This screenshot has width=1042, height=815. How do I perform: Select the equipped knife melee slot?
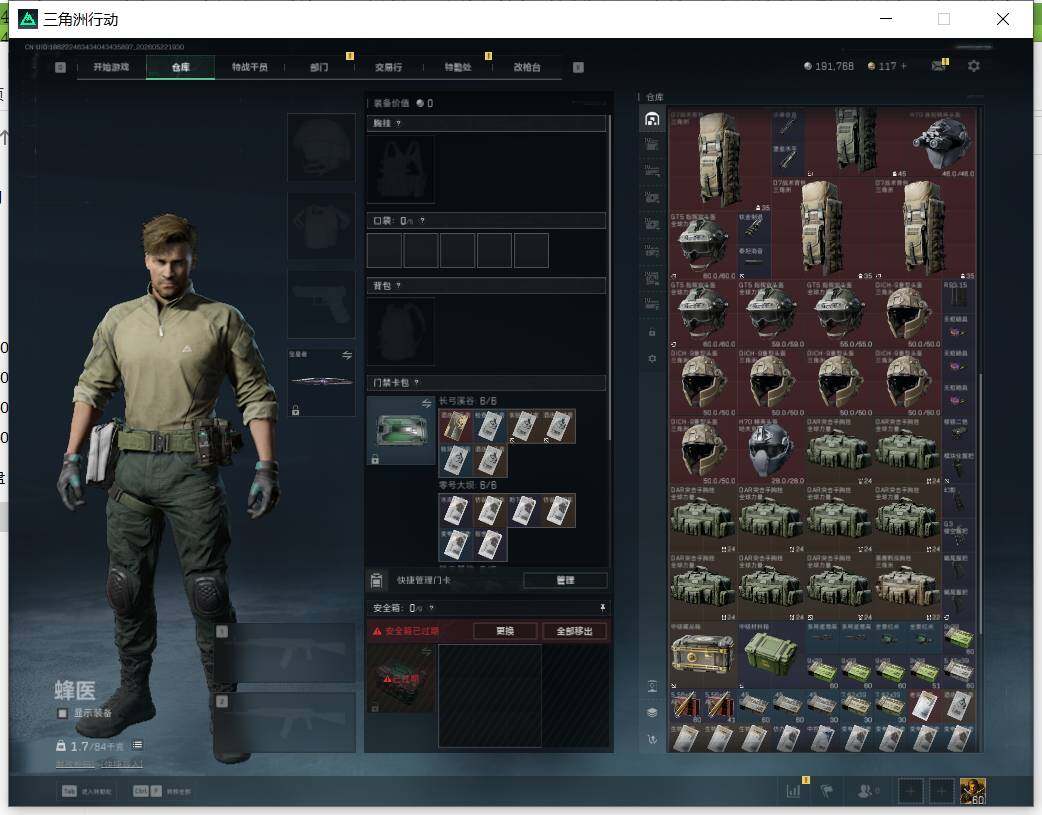pos(321,382)
